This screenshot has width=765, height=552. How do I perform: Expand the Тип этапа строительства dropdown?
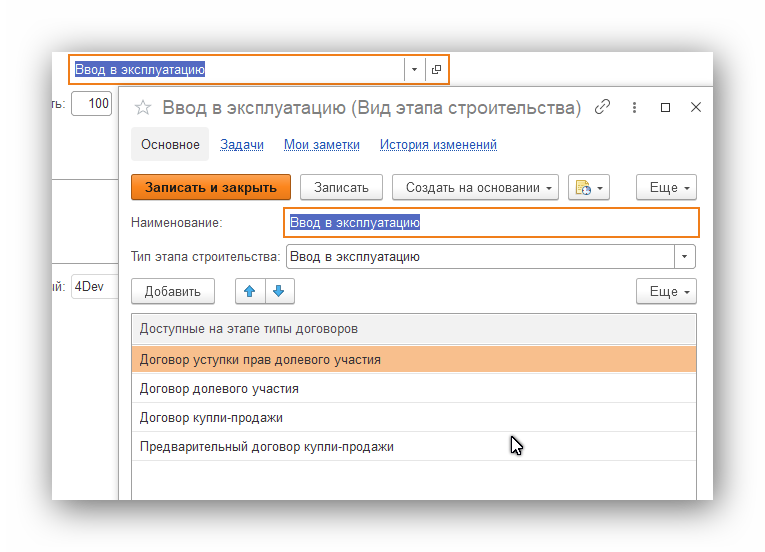684,257
